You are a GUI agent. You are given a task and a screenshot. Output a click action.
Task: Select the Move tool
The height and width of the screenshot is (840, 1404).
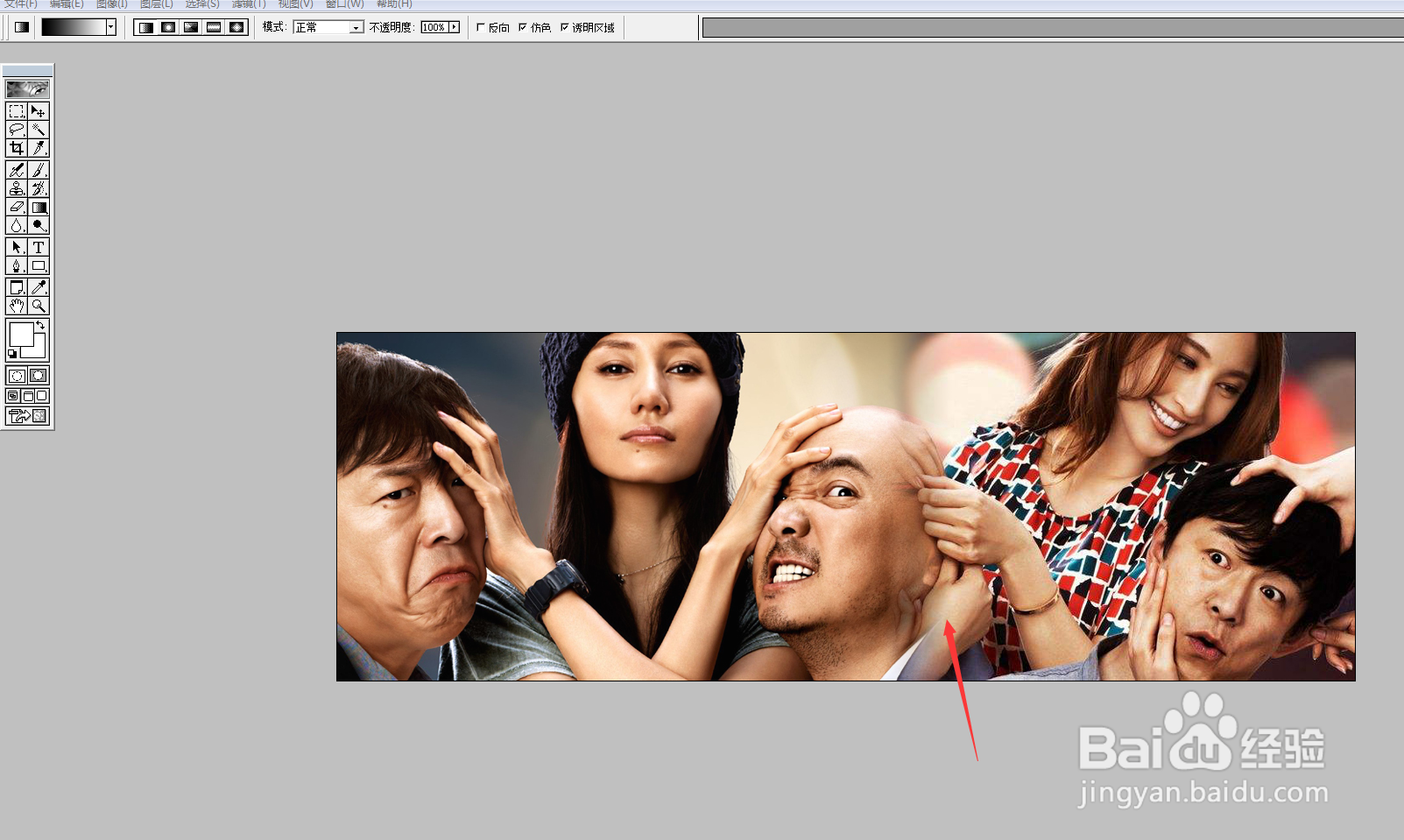pyautogui.click(x=39, y=111)
